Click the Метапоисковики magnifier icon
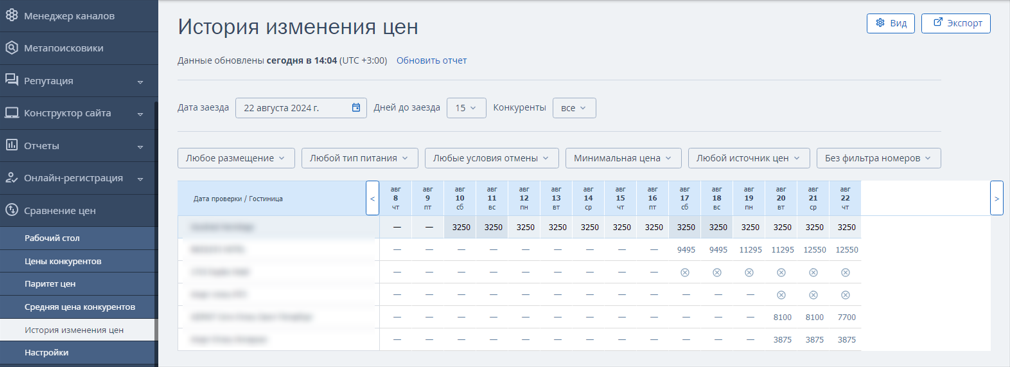 (12, 48)
